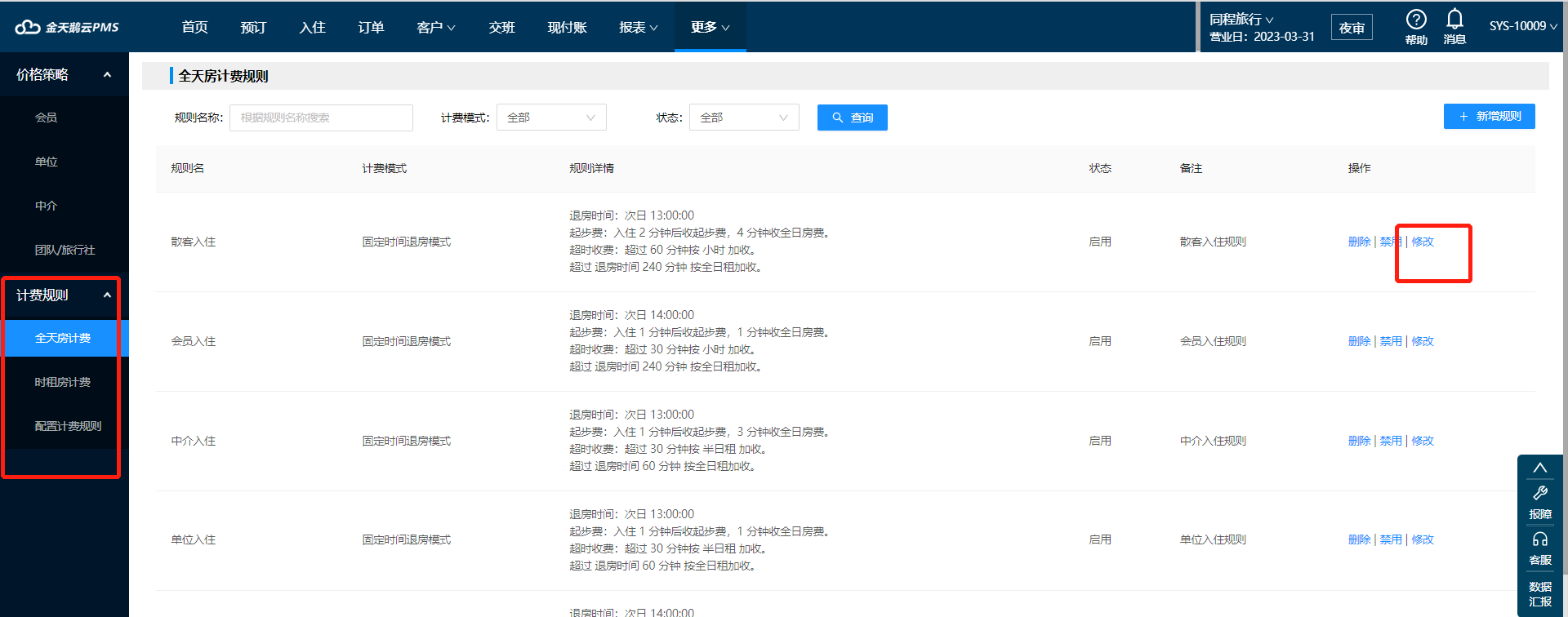1568x617 pixels.
Task: Click 首页 in top navigation
Action: pos(194,27)
